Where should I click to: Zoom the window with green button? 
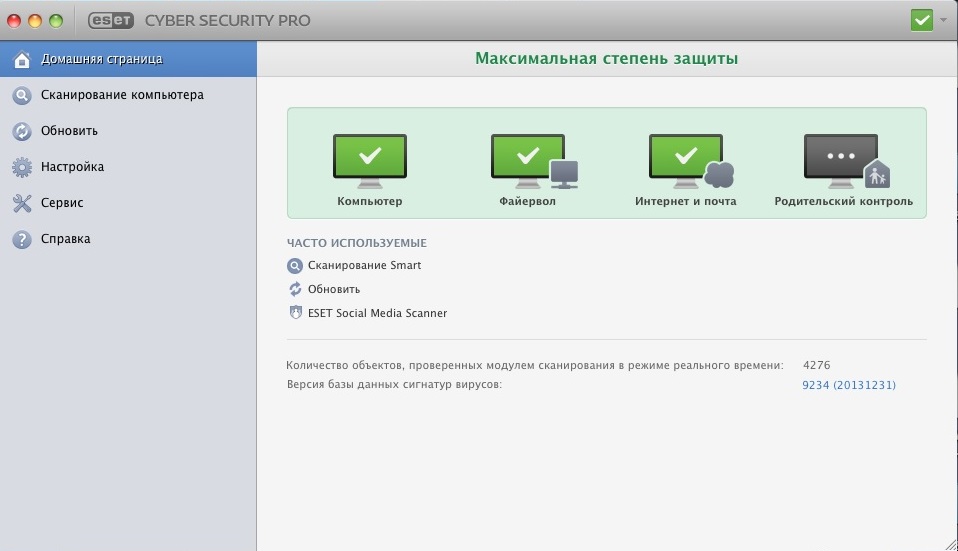coord(56,21)
